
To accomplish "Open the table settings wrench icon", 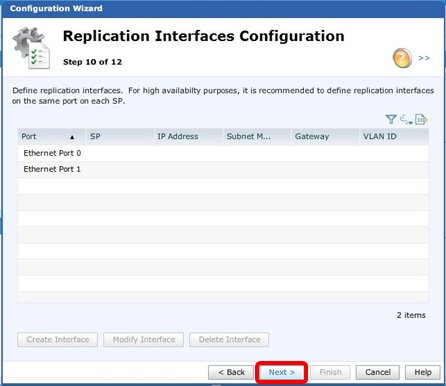I will [x=406, y=119].
